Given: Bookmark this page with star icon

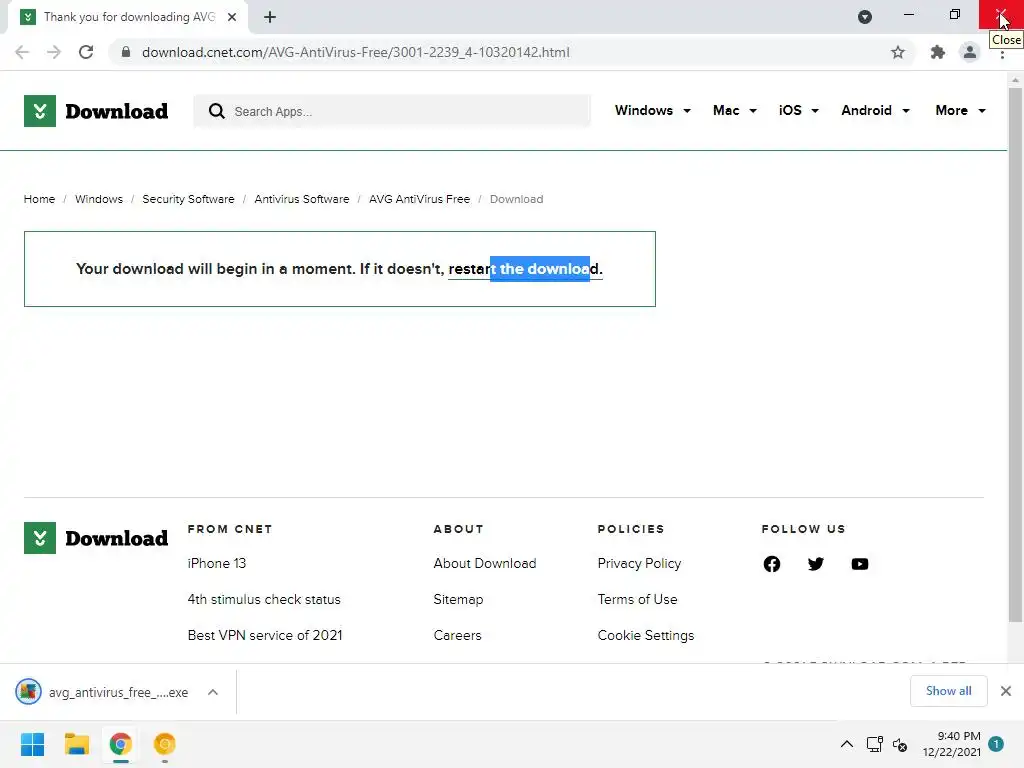Looking at the screenshot, I should 898,52.
